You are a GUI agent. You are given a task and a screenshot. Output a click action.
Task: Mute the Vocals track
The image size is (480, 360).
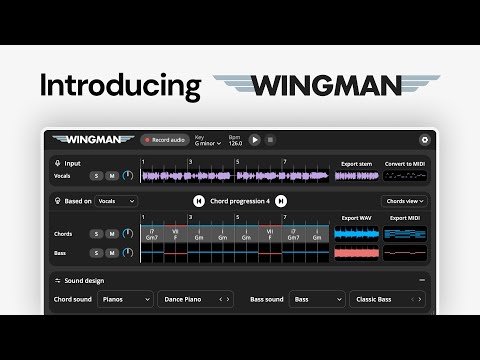(x=112, y=176)
